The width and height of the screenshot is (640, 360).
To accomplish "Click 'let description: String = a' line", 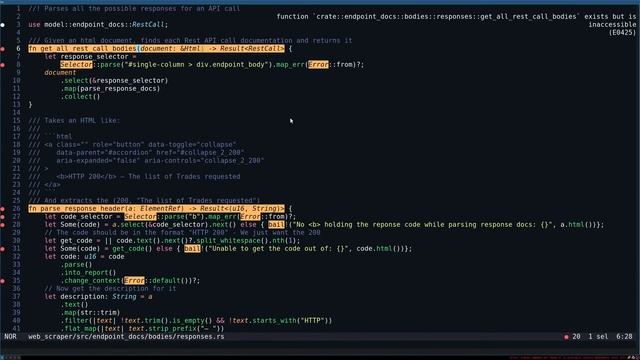I will pos(98,296).
